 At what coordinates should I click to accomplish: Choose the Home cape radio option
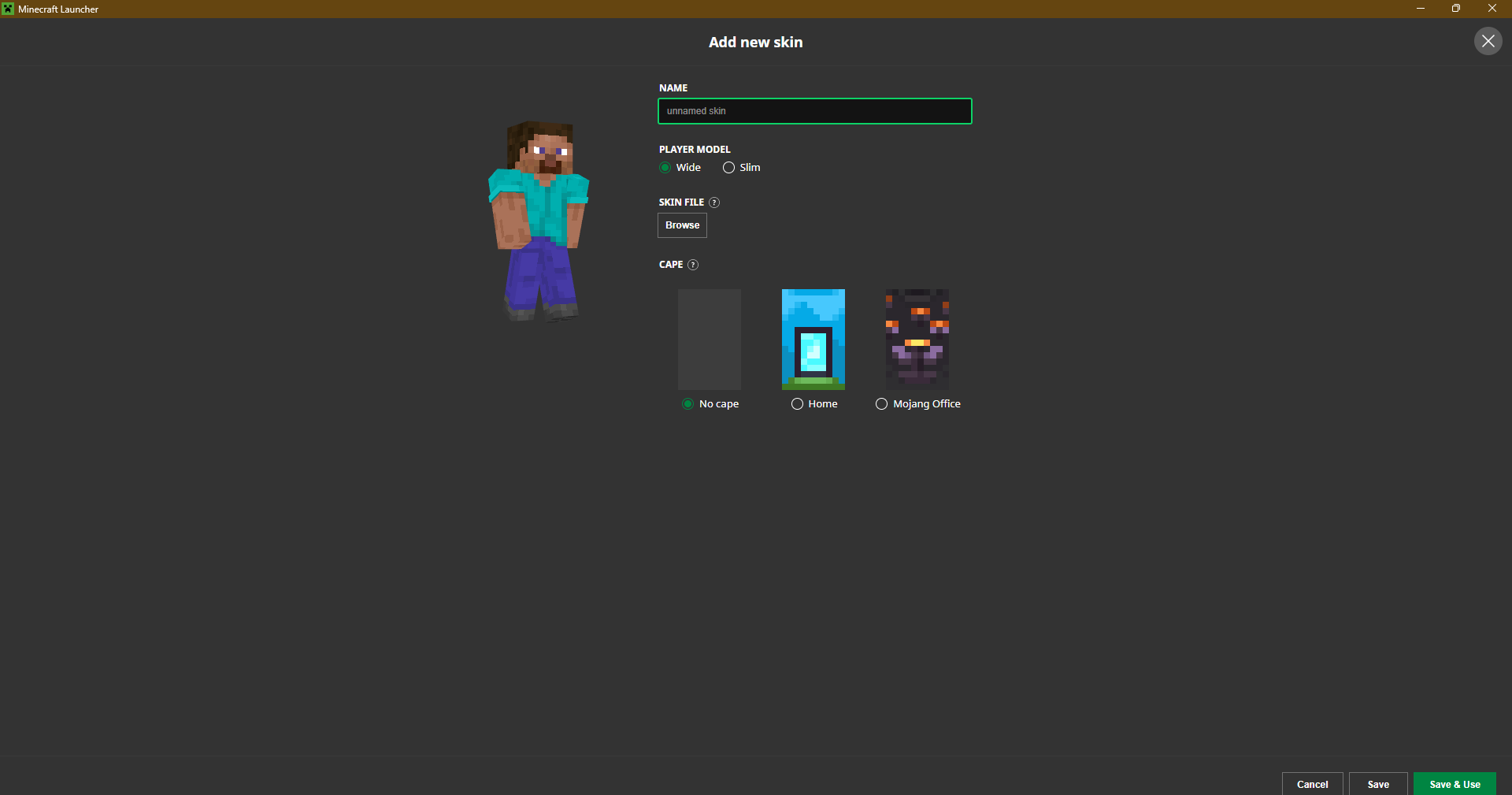click(x=797, y=404)
